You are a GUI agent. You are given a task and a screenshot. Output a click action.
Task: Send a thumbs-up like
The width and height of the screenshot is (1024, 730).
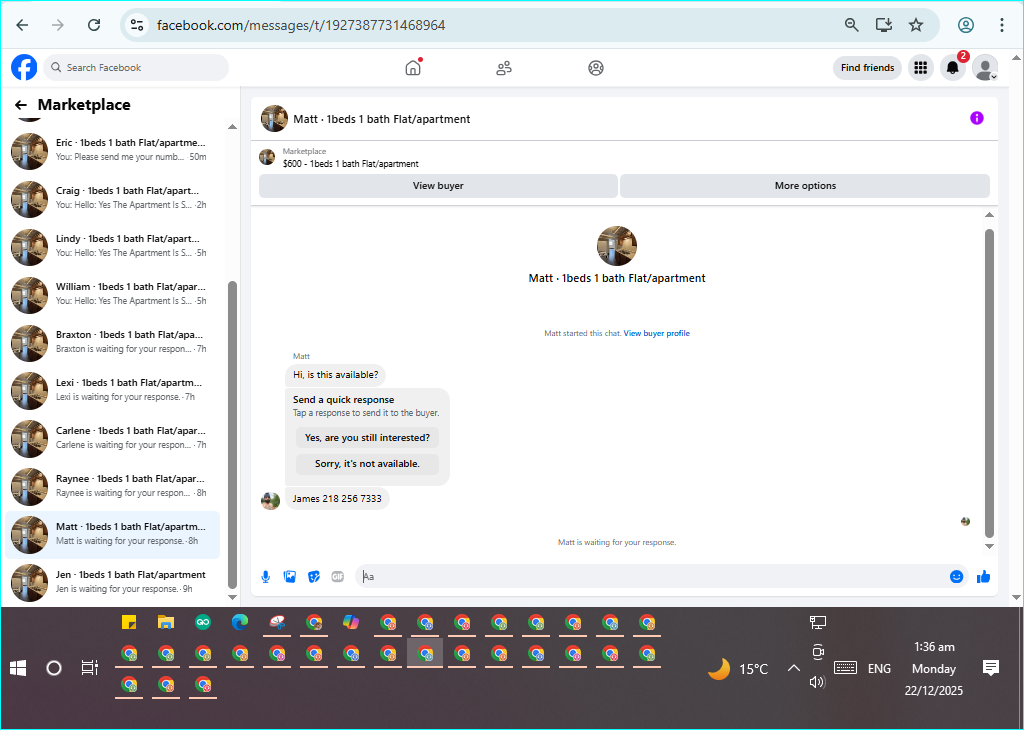pyautogui.click(x=984, y=577)
